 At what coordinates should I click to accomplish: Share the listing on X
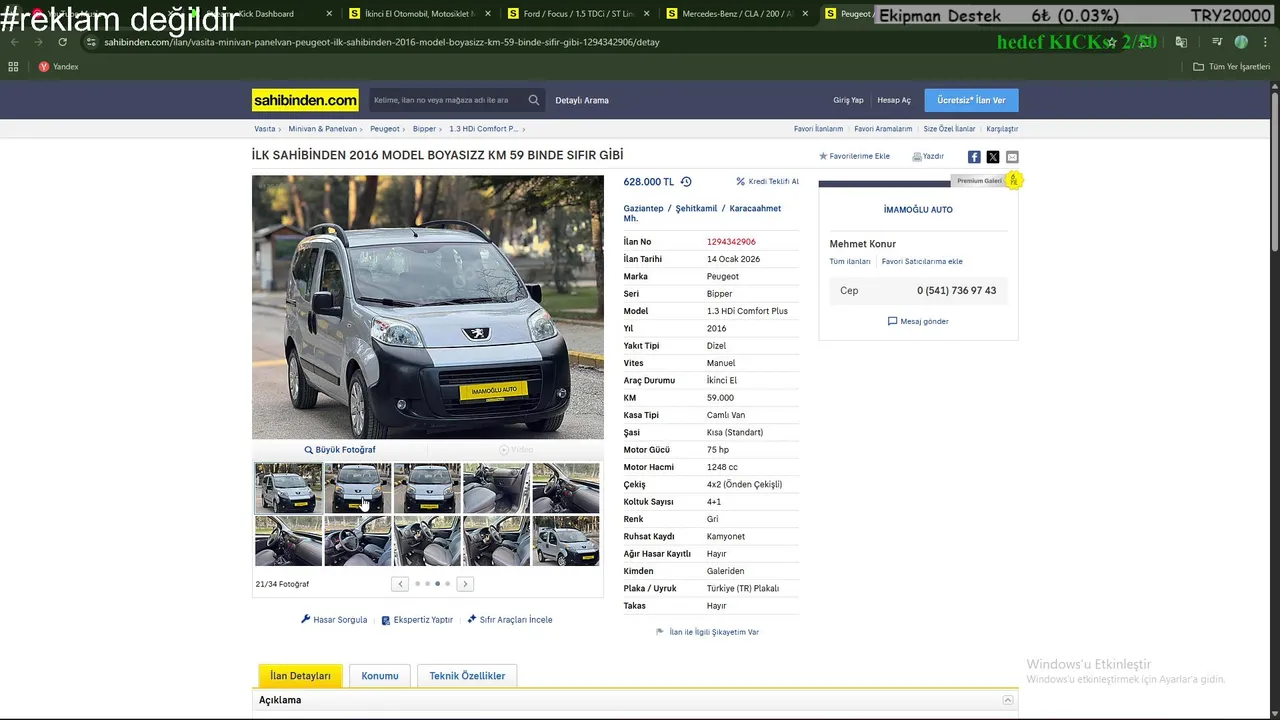pyautogui.click(x=993, y=157)
